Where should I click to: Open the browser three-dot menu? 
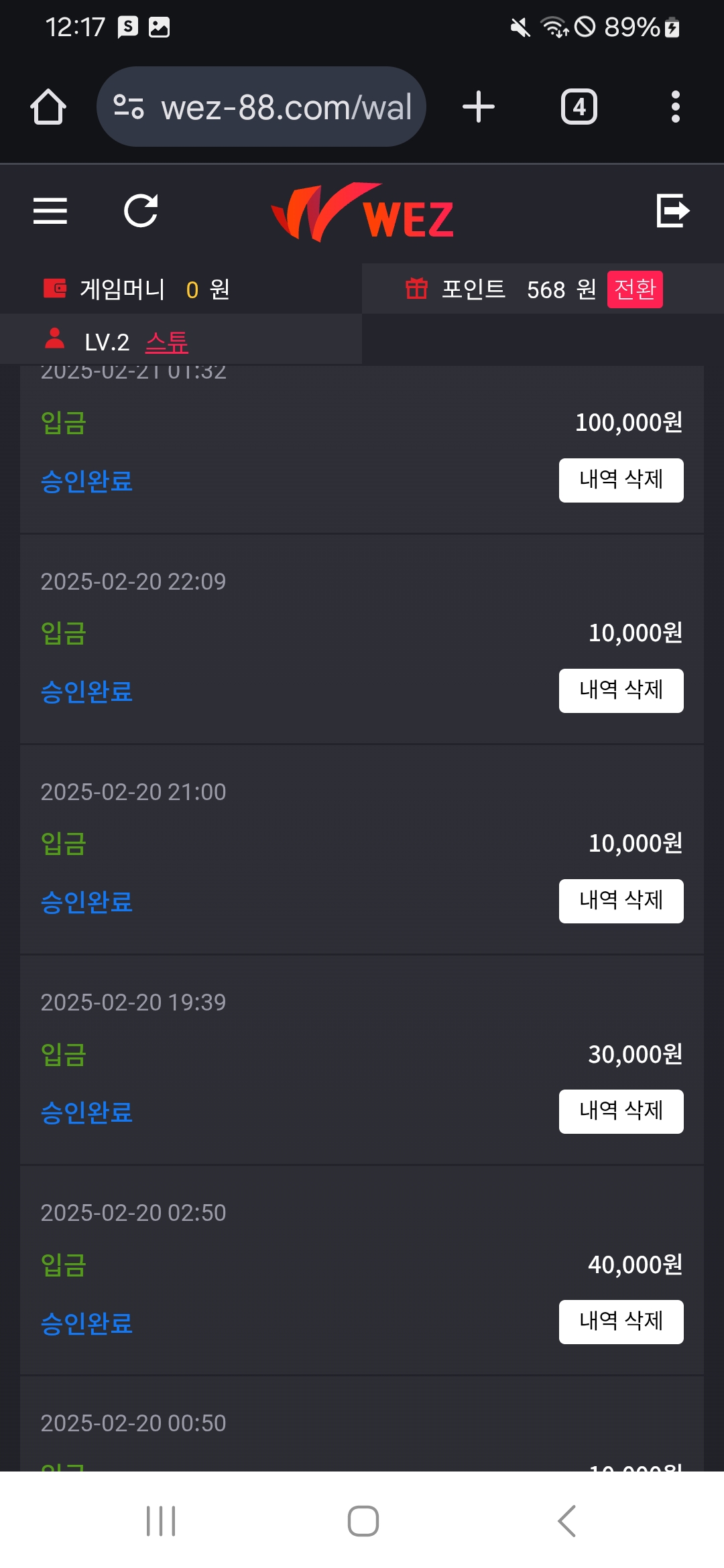675,107
